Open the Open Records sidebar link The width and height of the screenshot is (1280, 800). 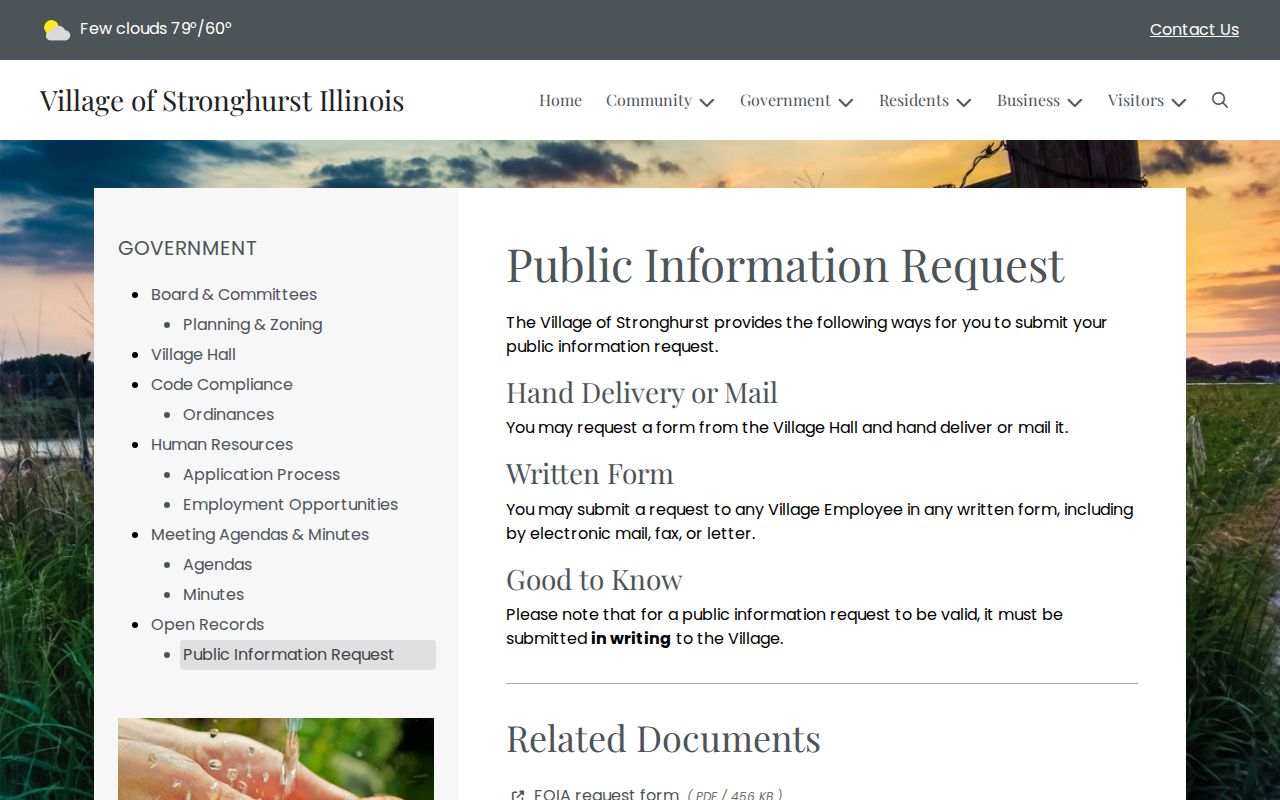click(x=207, y=624)
